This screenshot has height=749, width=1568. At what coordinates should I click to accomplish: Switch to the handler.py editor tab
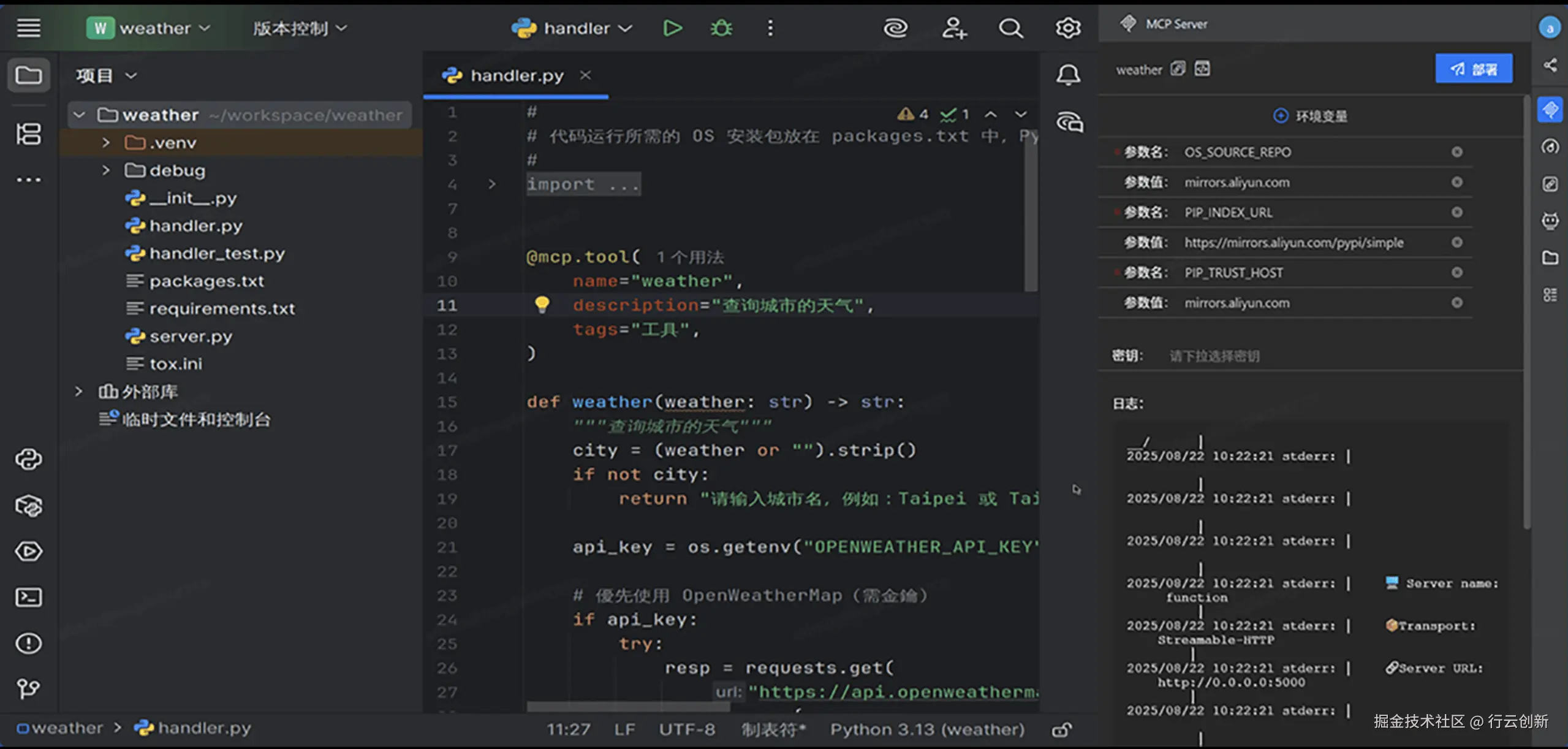point(516,75)
